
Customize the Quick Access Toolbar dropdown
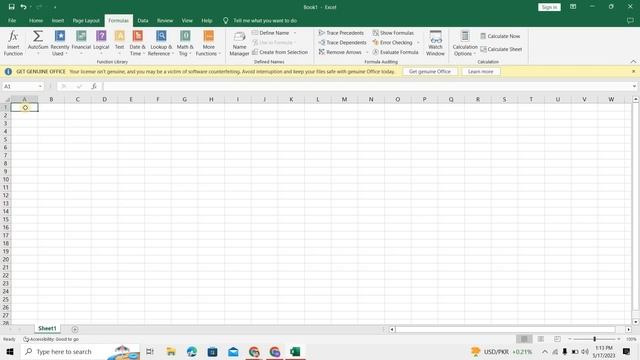point(55,7)
